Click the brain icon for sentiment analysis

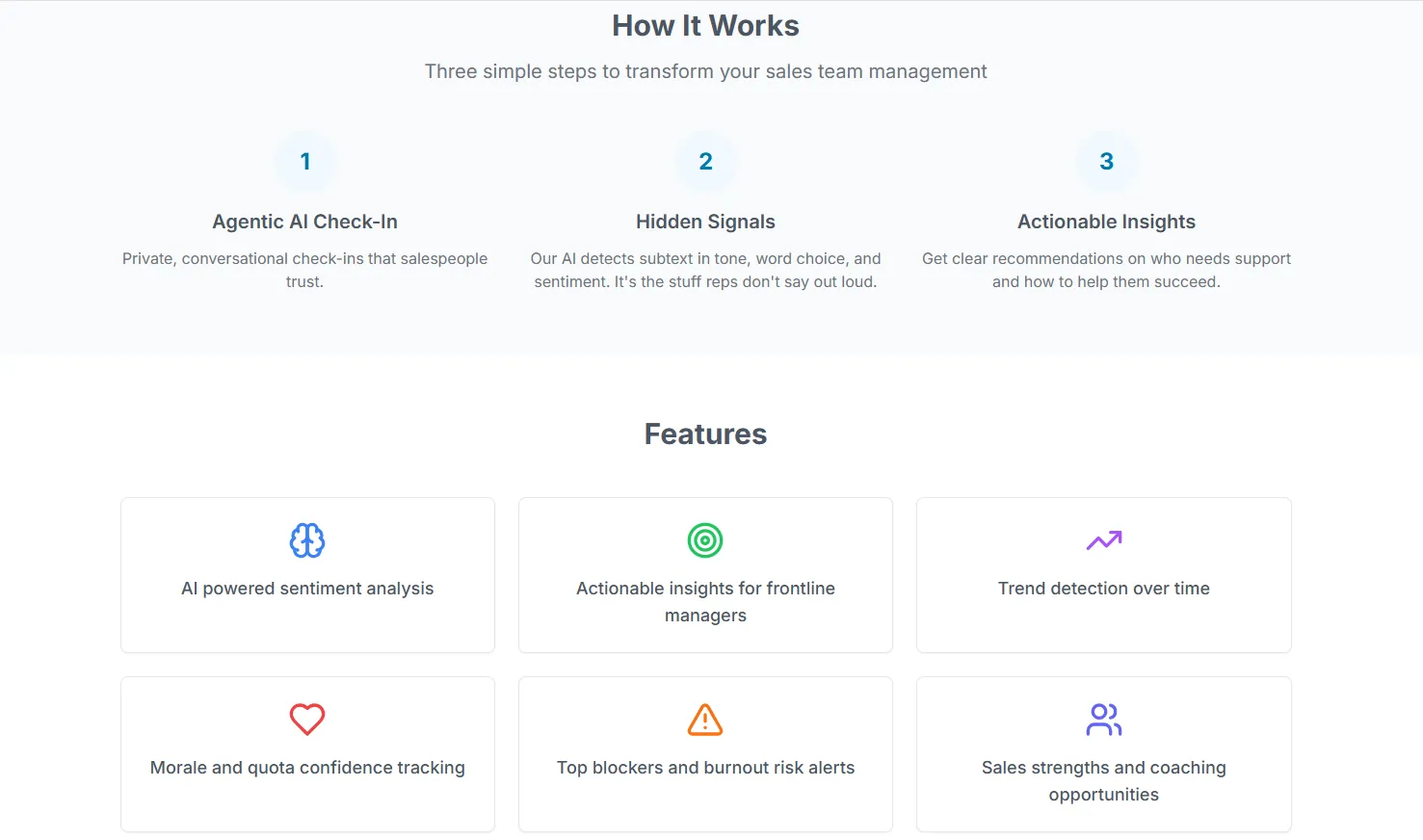coord(307,540)
